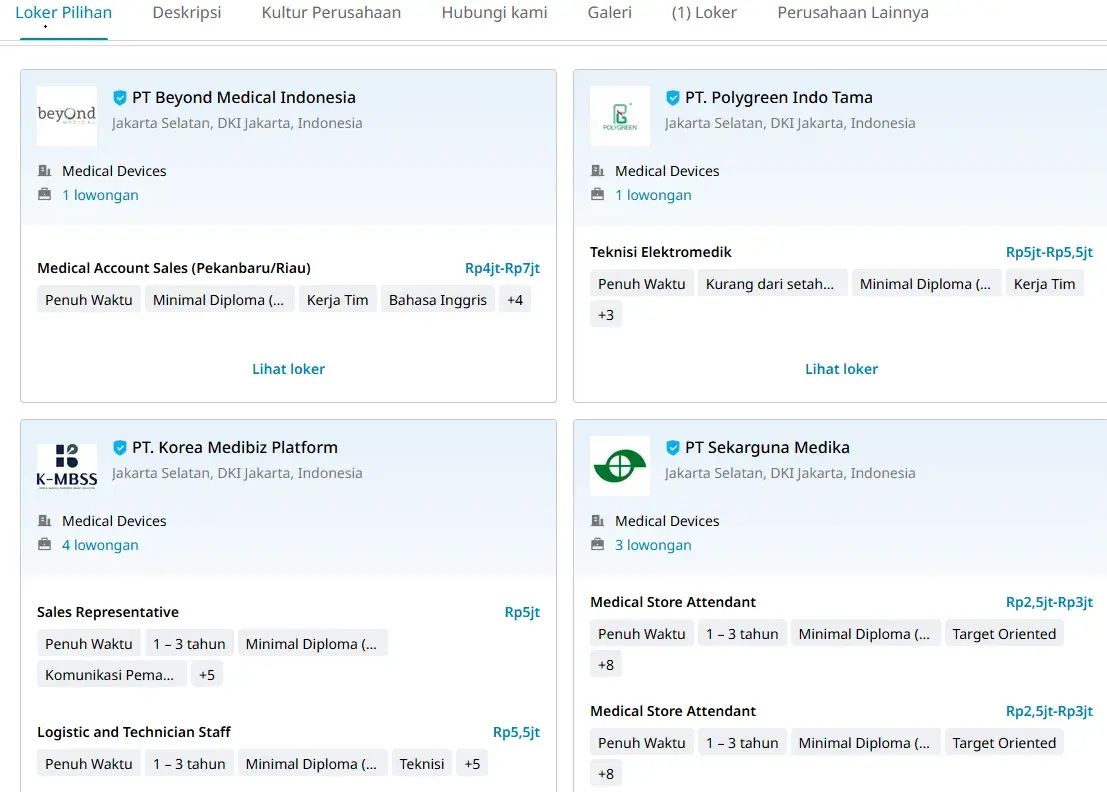
Task: Click the K-MBSS company logo
Action: [67, 466]
